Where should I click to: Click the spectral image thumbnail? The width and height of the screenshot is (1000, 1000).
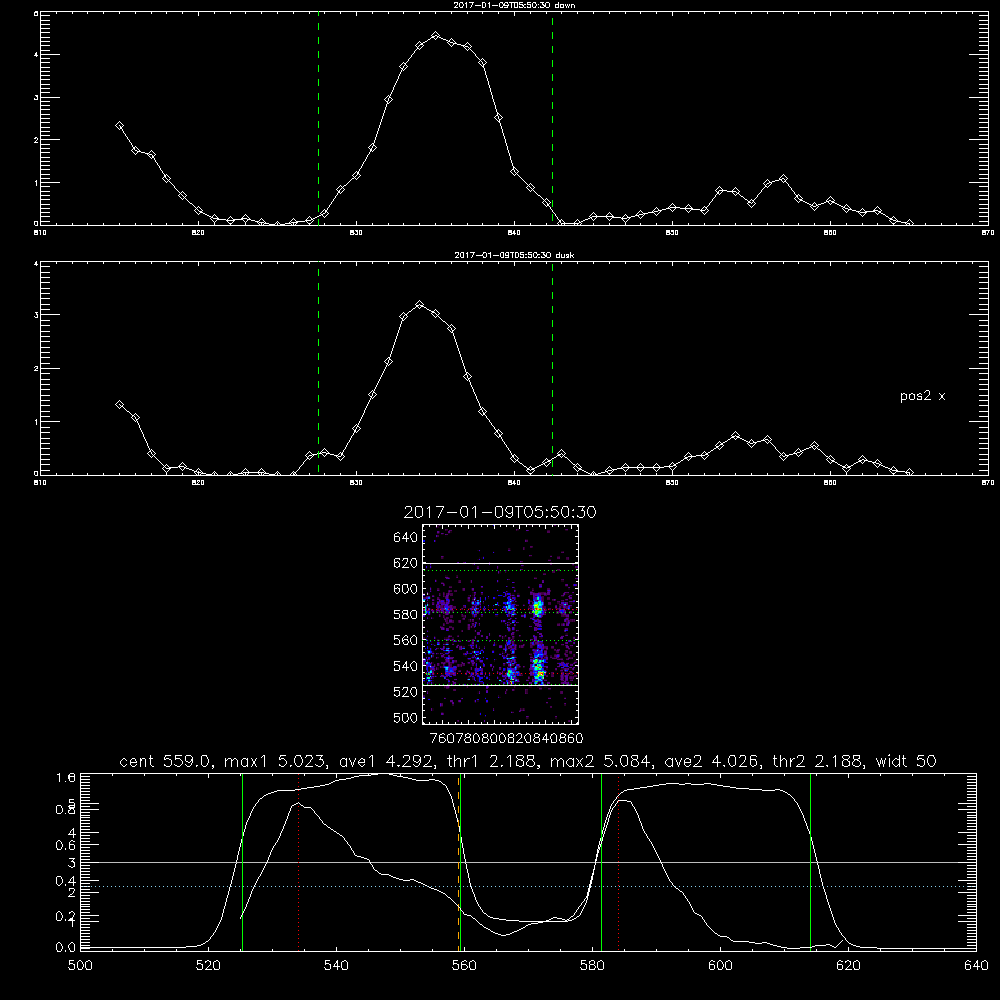coord(500,624)
